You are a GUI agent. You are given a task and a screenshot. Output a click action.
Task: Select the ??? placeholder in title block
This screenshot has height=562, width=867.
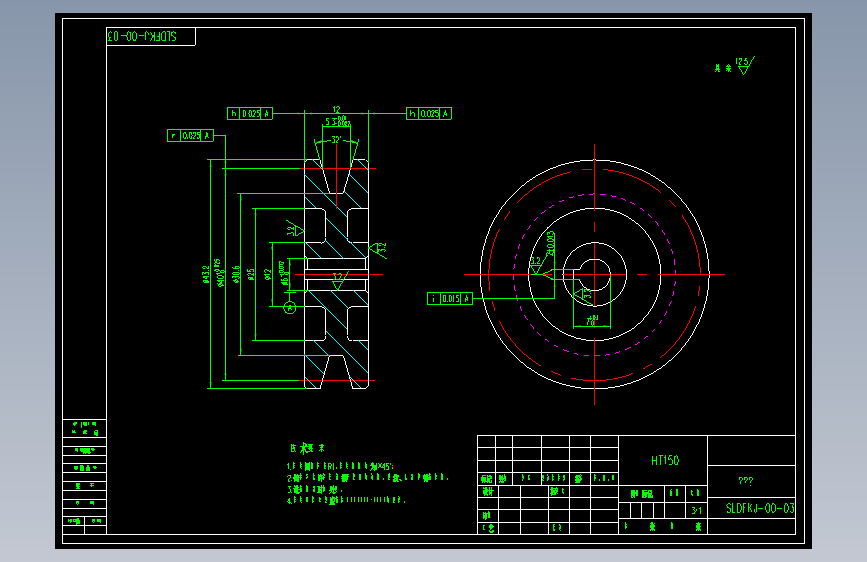click(x=745, y=481)
